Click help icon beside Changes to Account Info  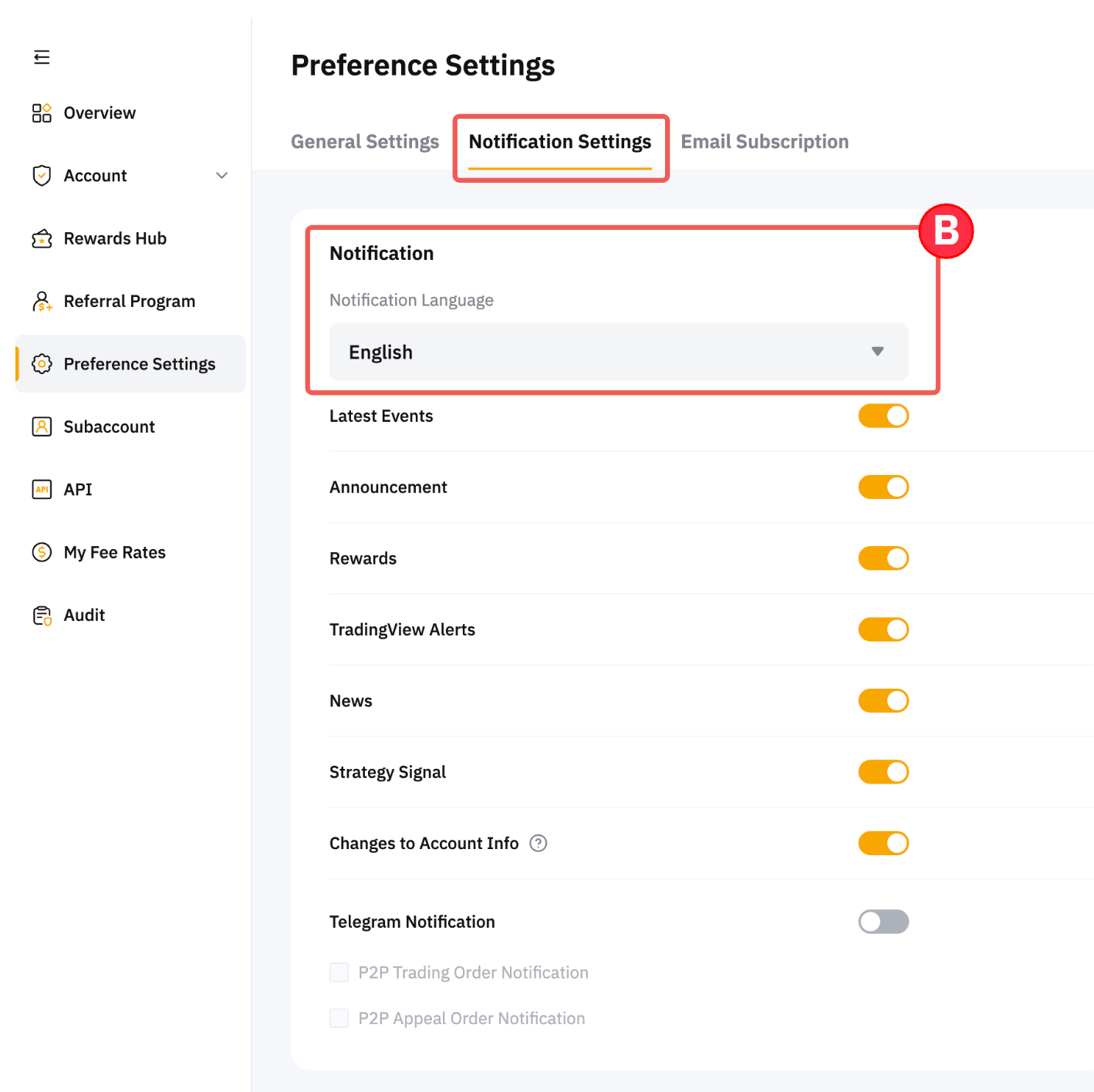(x=539, y=844)
